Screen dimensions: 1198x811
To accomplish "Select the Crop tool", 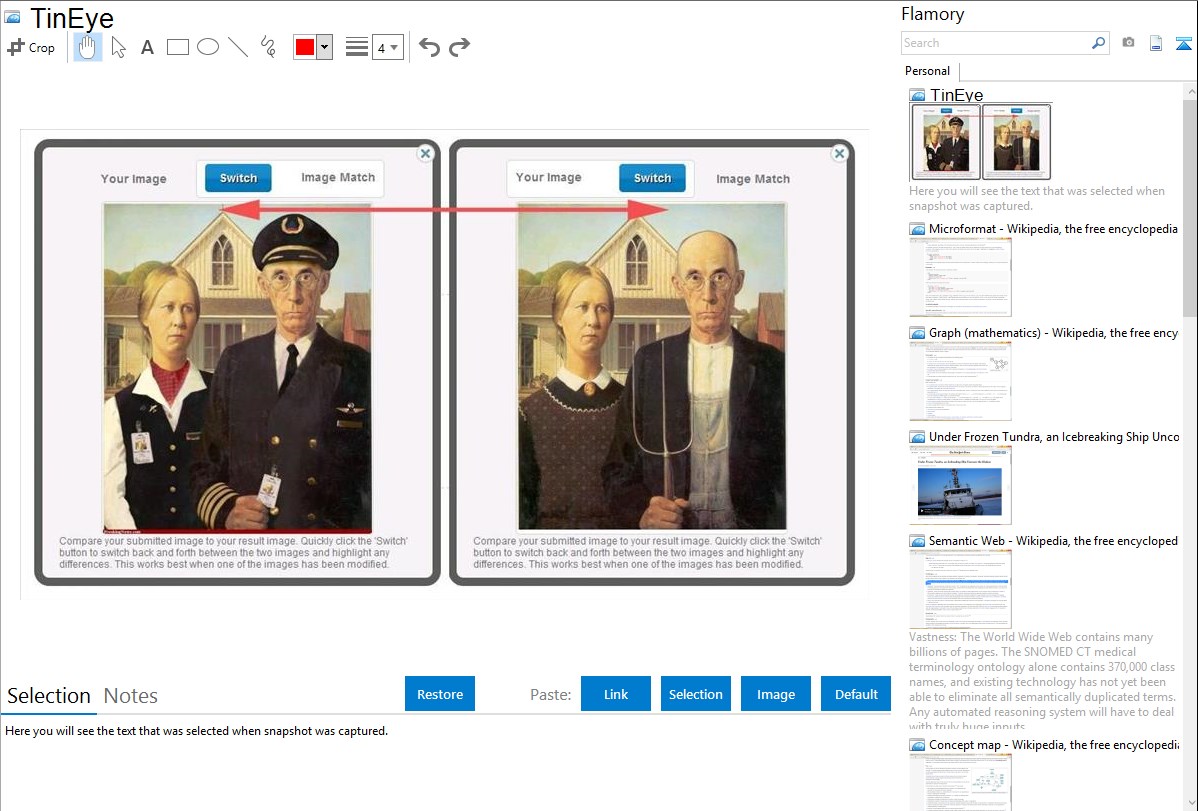I will [x=31, y=47].
